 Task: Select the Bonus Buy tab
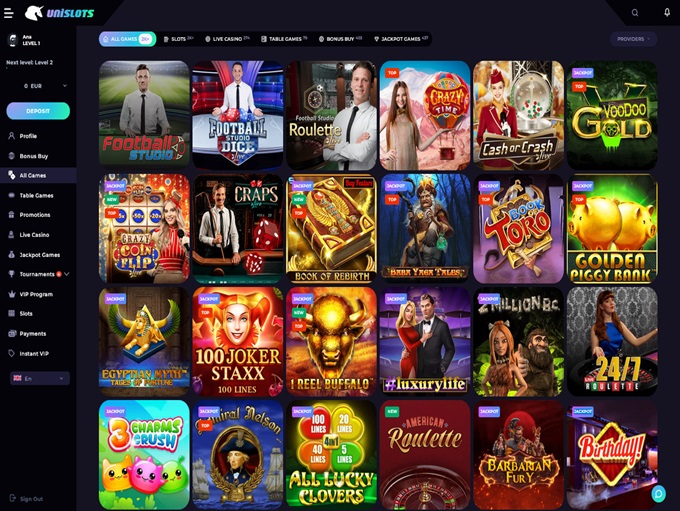[x=340, y=39]
